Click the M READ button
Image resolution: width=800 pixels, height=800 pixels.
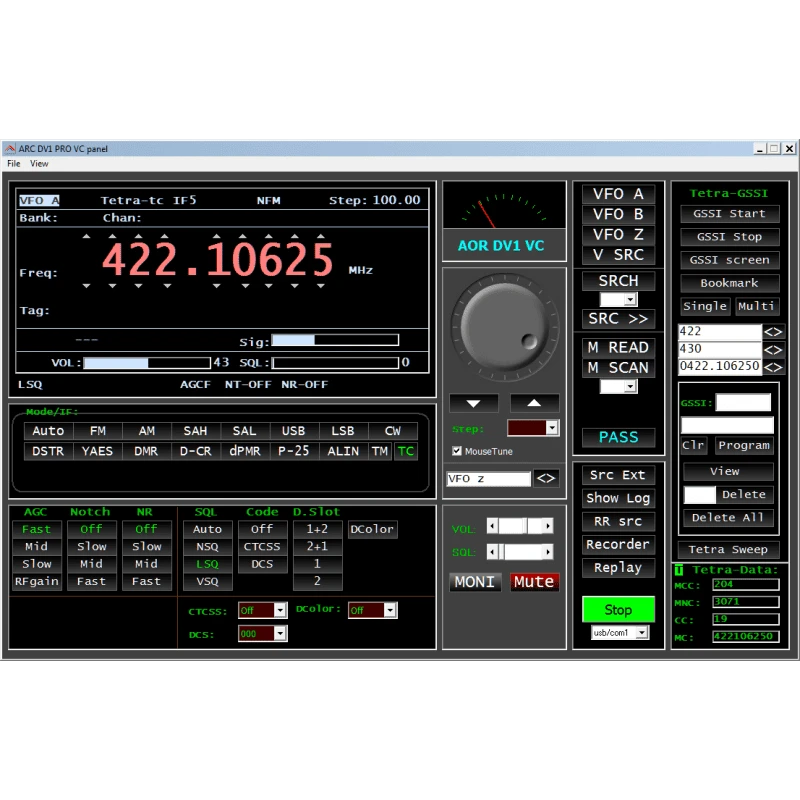[618, 347]
